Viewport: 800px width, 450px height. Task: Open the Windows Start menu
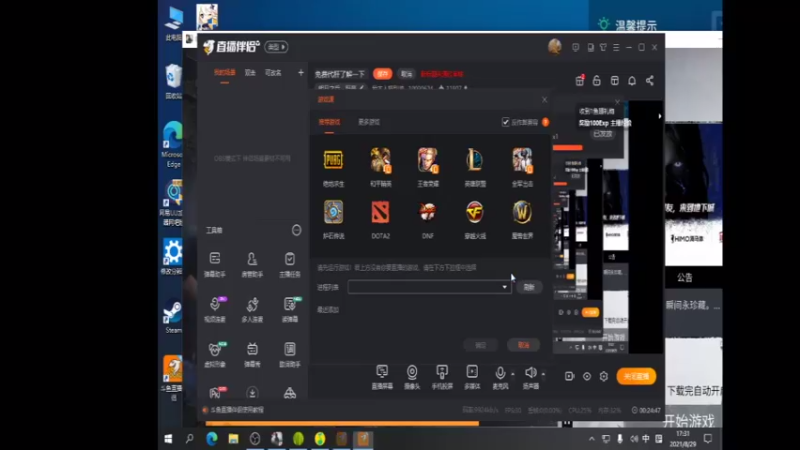pyautogui.click(x=168, y=439)
